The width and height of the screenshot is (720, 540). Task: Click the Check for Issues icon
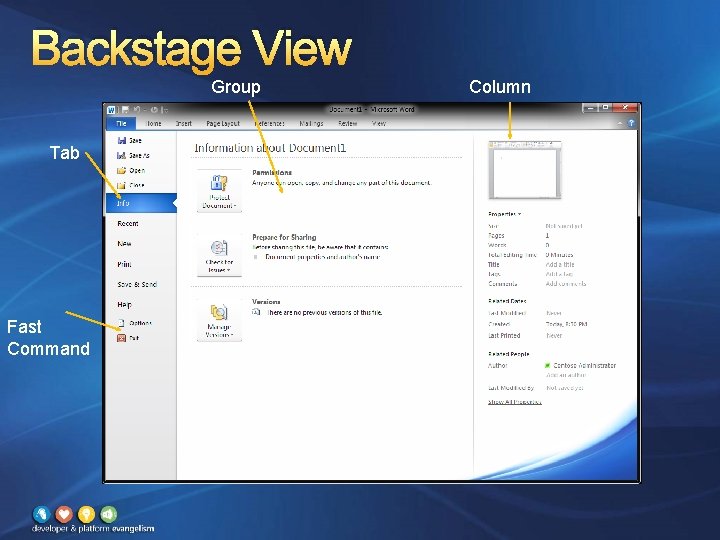tap(219, 248)
